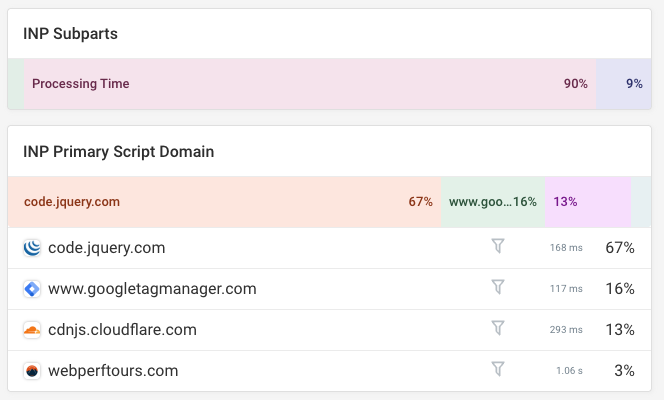
Task: Click the Cloudflare favicon icon
Action: pyautogui.click(x=32, y=330)
